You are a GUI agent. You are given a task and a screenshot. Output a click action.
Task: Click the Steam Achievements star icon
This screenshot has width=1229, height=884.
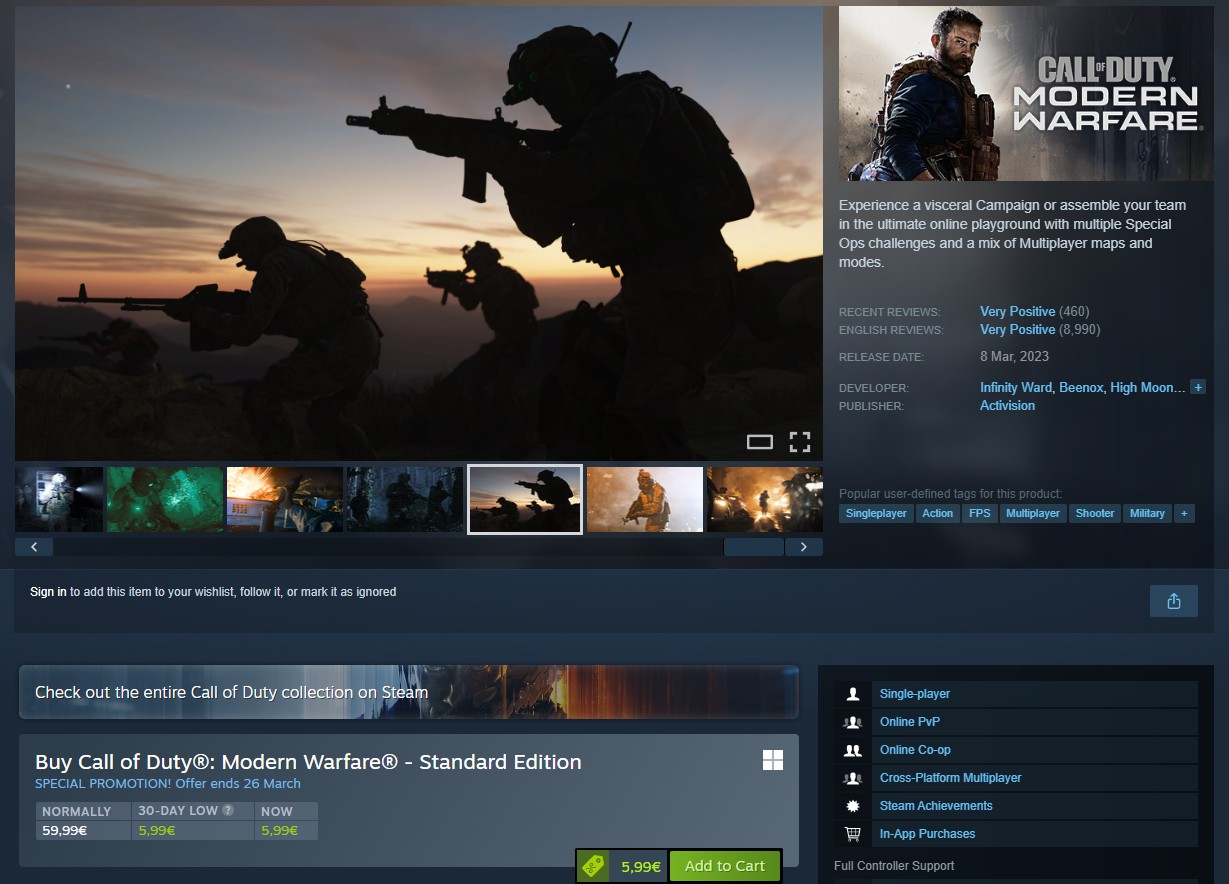853,806
